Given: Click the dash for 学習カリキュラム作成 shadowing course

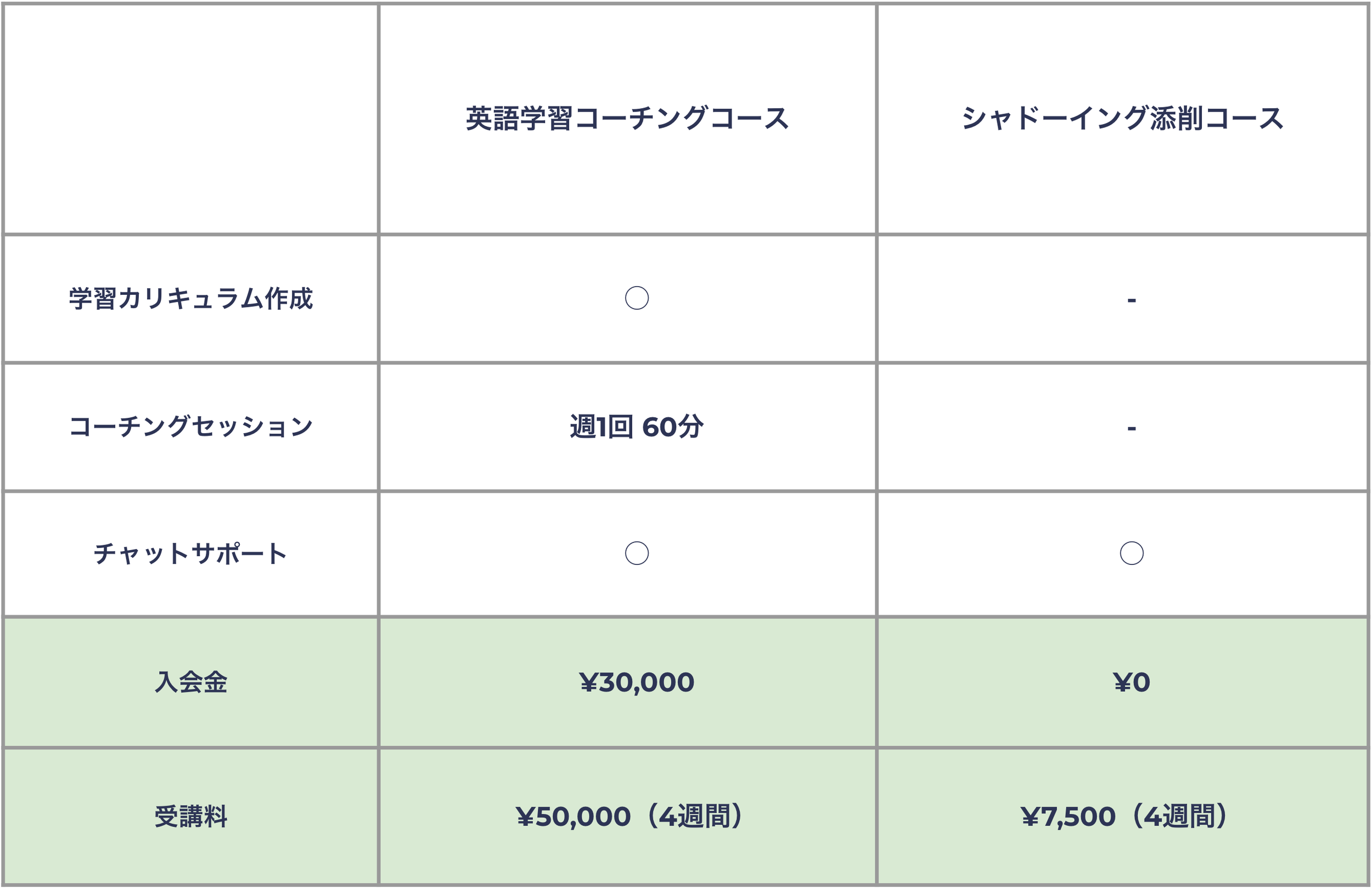Looking at the screenshot, I should click(1132, 300).
